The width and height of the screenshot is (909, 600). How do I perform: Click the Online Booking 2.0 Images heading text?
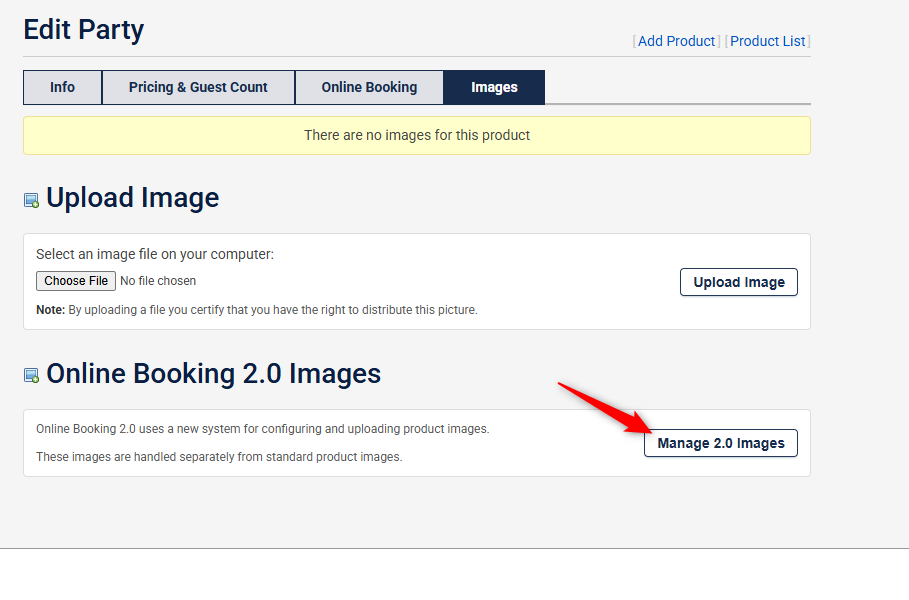(213, 374)
